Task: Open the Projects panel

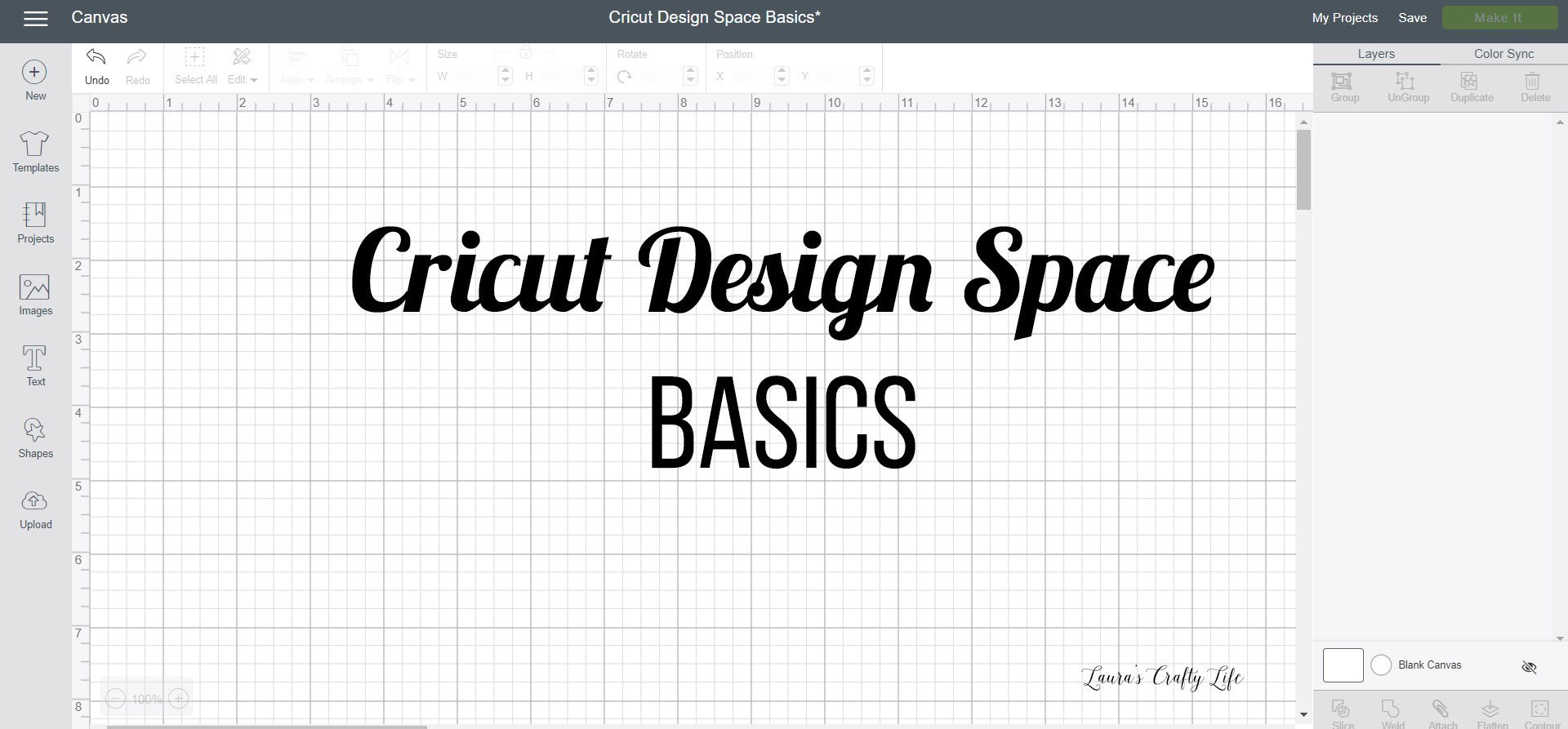Action: tap(35, 223)
